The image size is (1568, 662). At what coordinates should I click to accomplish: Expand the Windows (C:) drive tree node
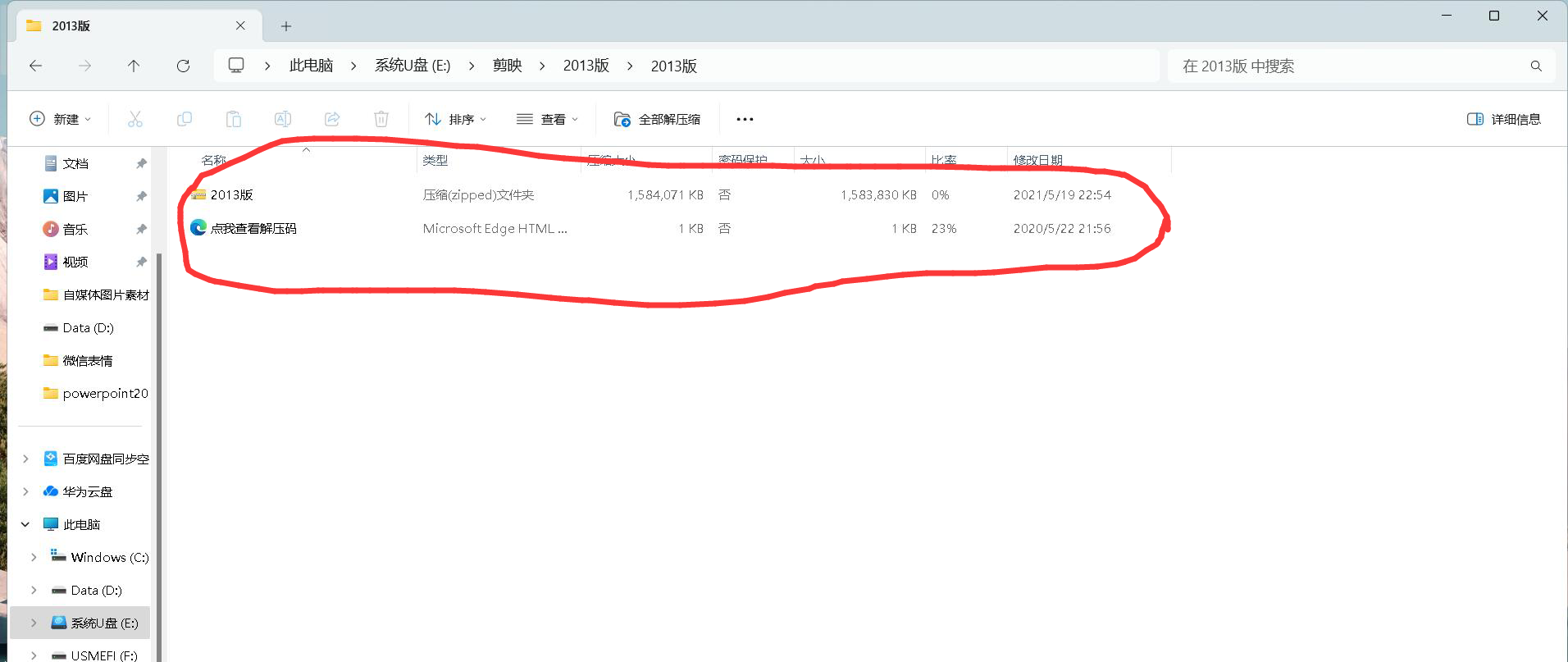34,557
